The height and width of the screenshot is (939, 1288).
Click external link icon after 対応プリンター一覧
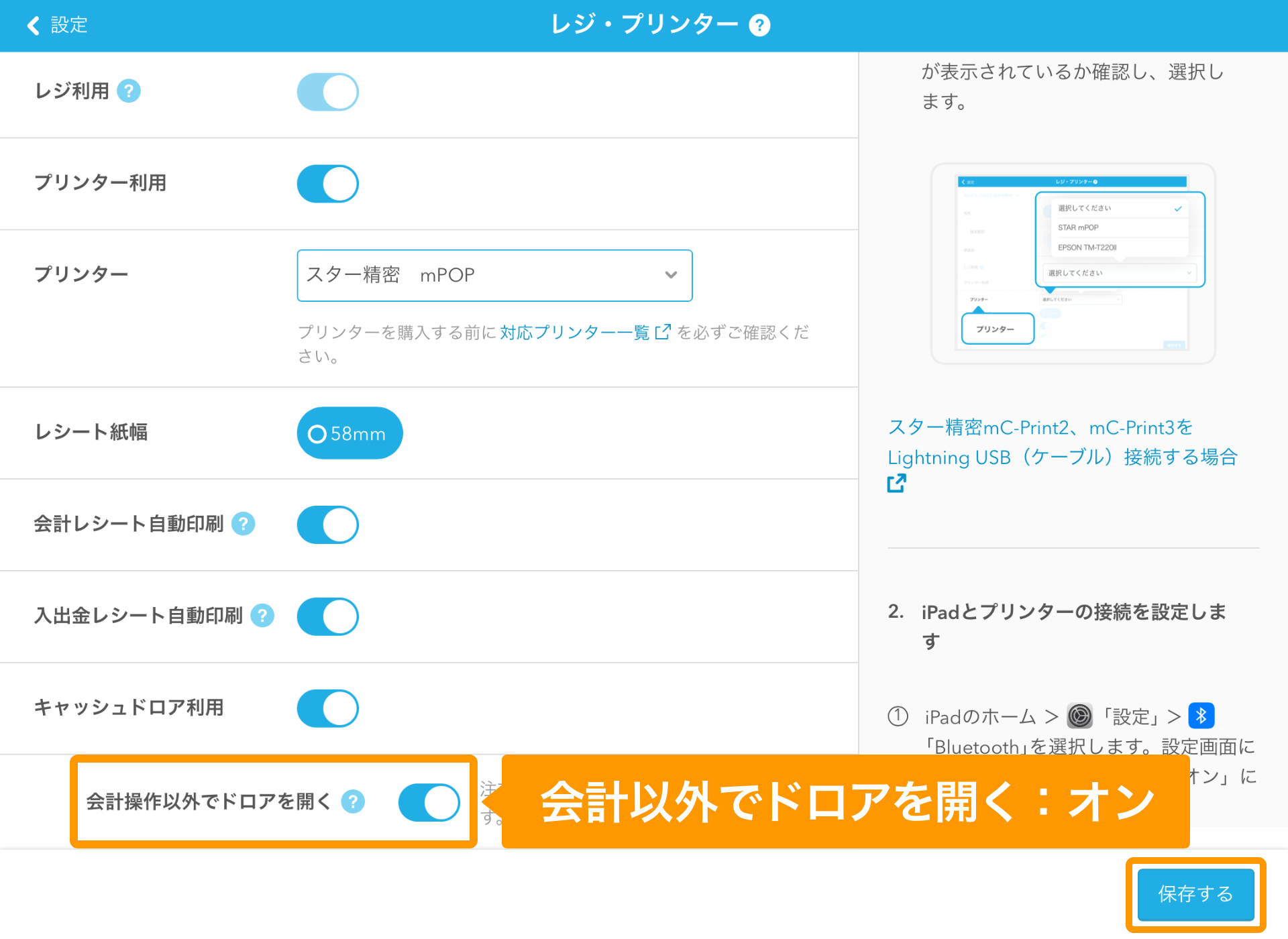(x=662, y=332)
